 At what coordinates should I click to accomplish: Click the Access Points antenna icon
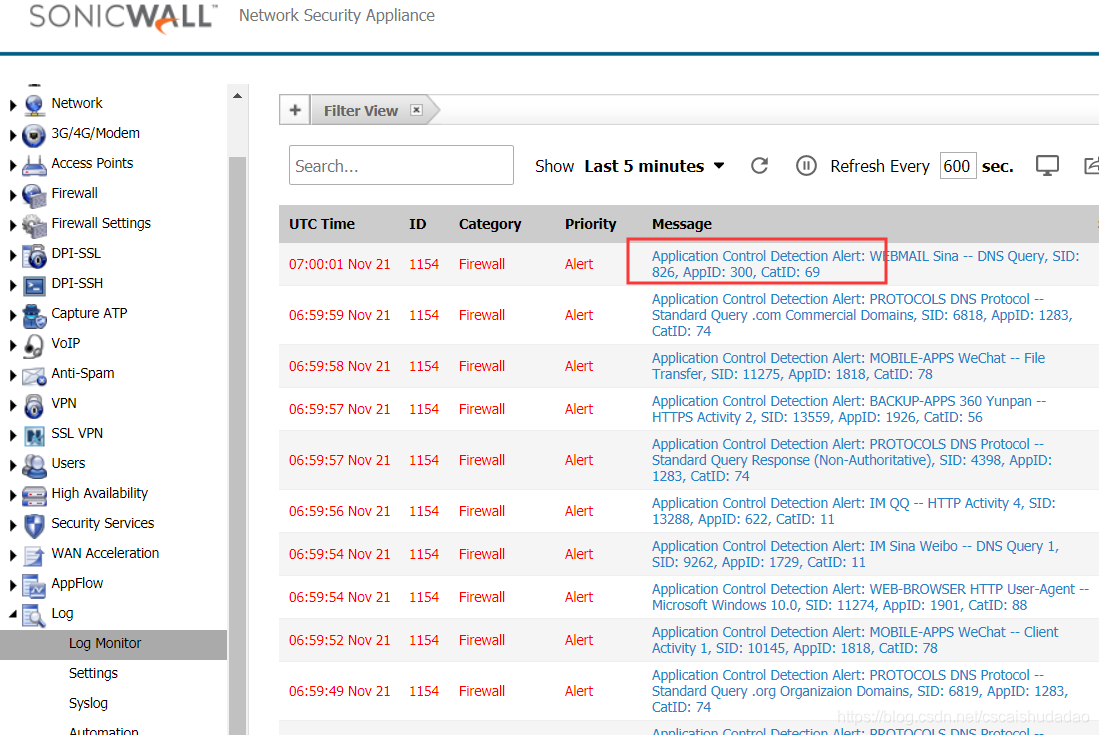click(34, 164)
